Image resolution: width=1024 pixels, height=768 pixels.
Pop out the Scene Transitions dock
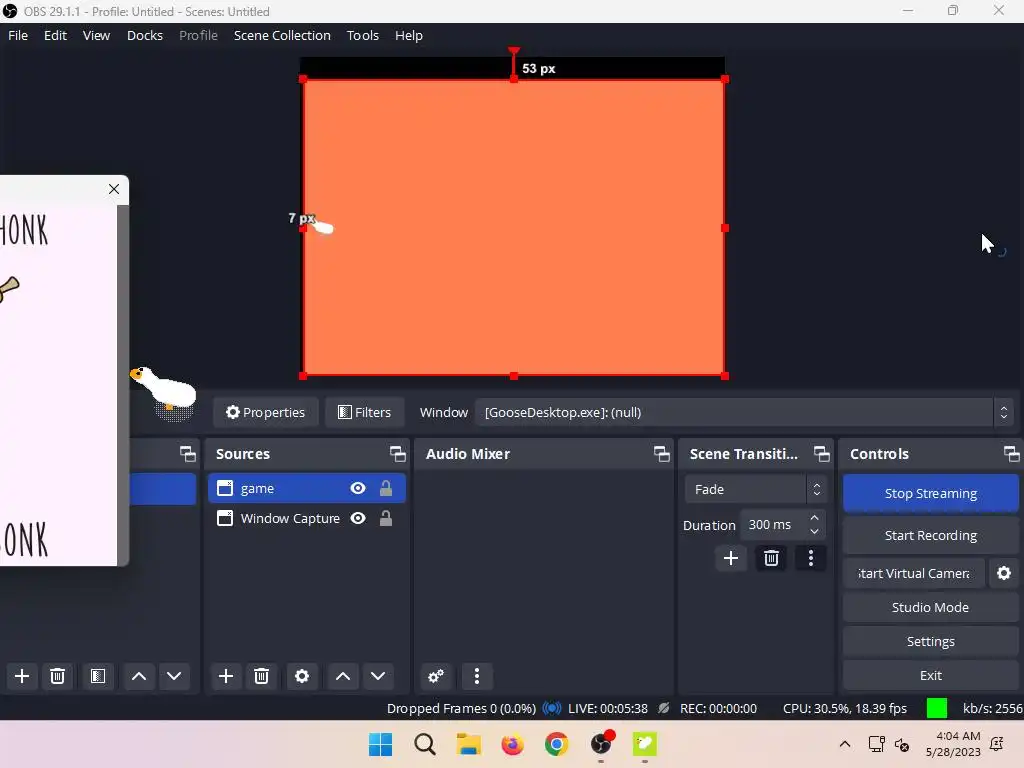pyautogui.click(x=822, y=454)
